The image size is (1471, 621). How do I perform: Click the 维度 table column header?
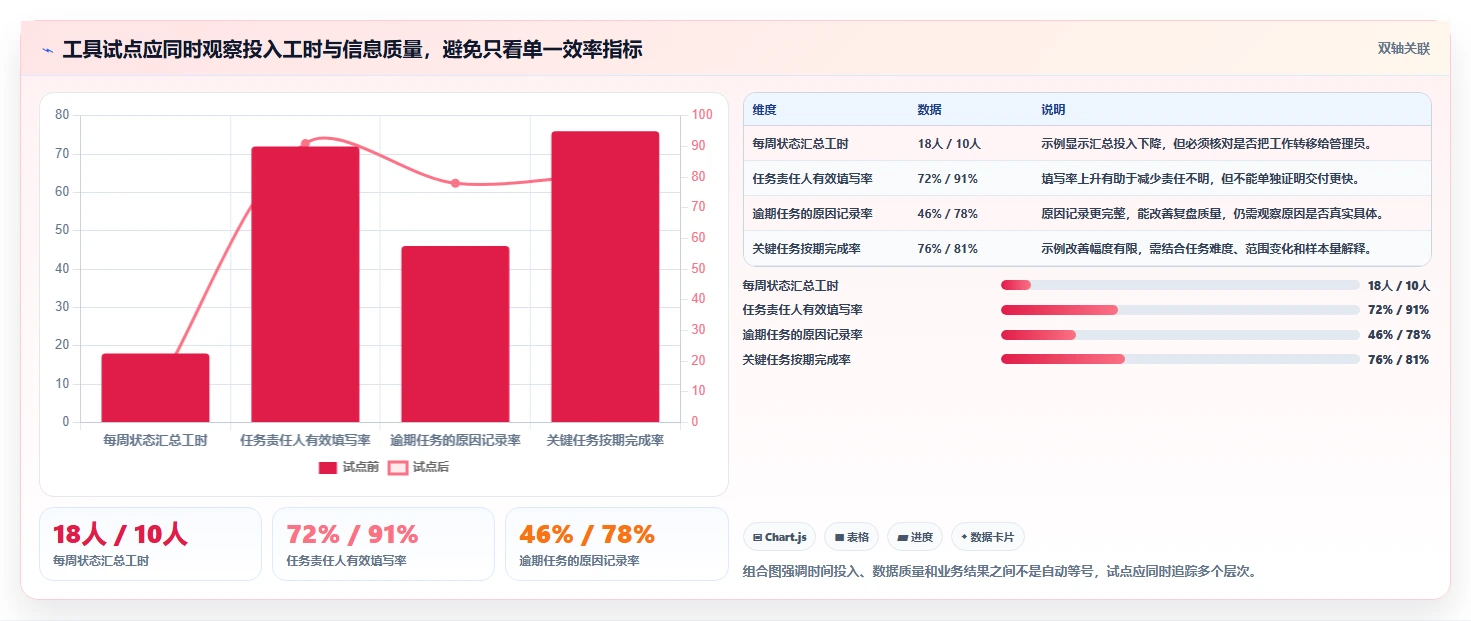(764, 110)
